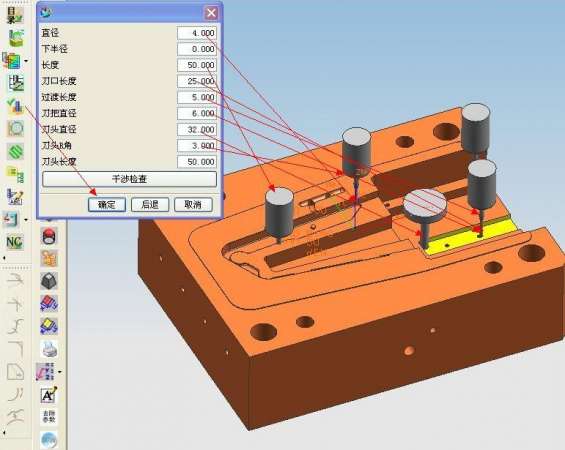Open dropdown arrow beside teal page icon
The height and width of the screenshot is (450, 565).
click(x=26, y=219)
